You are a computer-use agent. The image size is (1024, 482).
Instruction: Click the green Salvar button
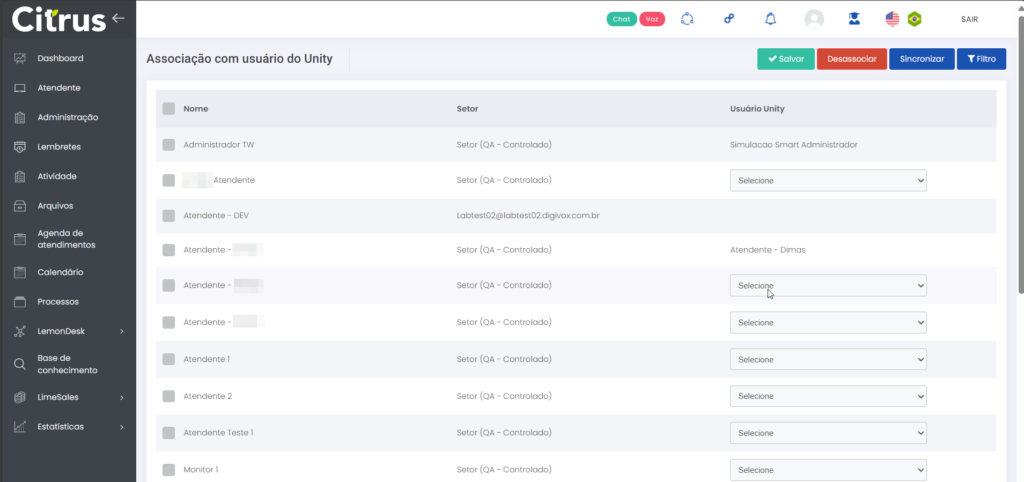point(785,59)
